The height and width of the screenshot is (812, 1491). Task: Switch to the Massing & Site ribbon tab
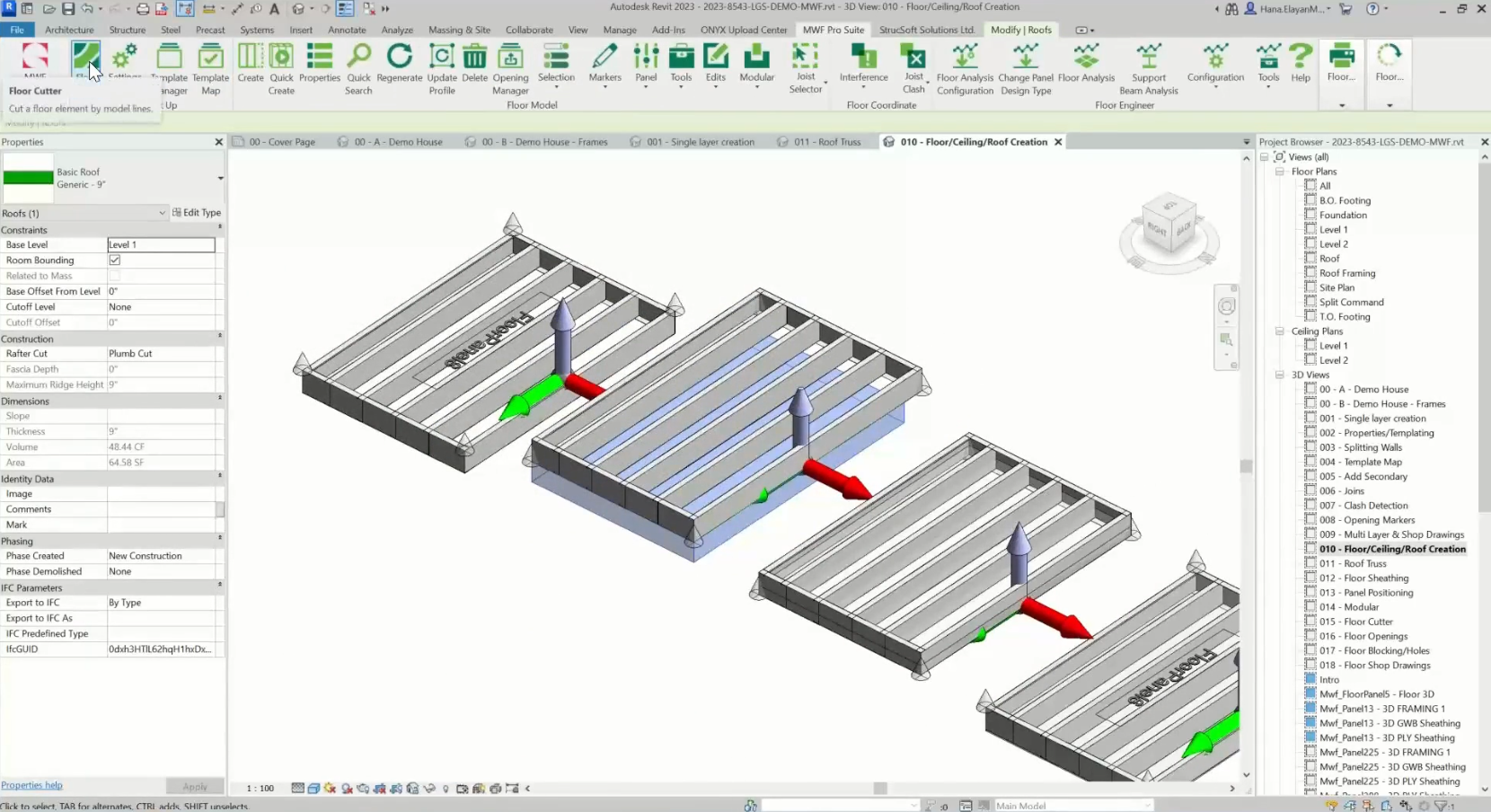tap(459, 30)
